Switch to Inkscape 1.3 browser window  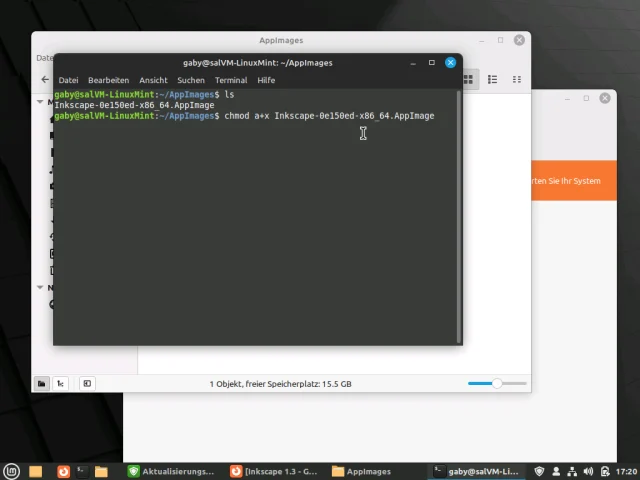click(274, 471)
